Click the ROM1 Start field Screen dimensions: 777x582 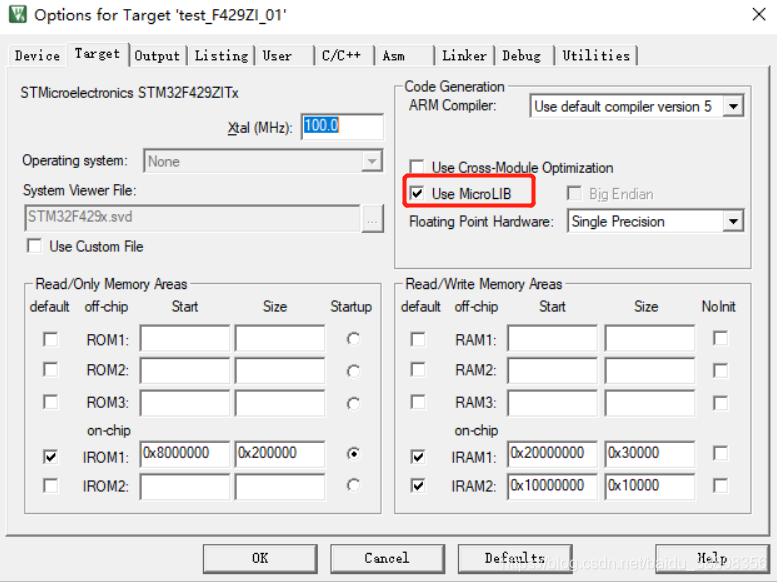[185, 339]
